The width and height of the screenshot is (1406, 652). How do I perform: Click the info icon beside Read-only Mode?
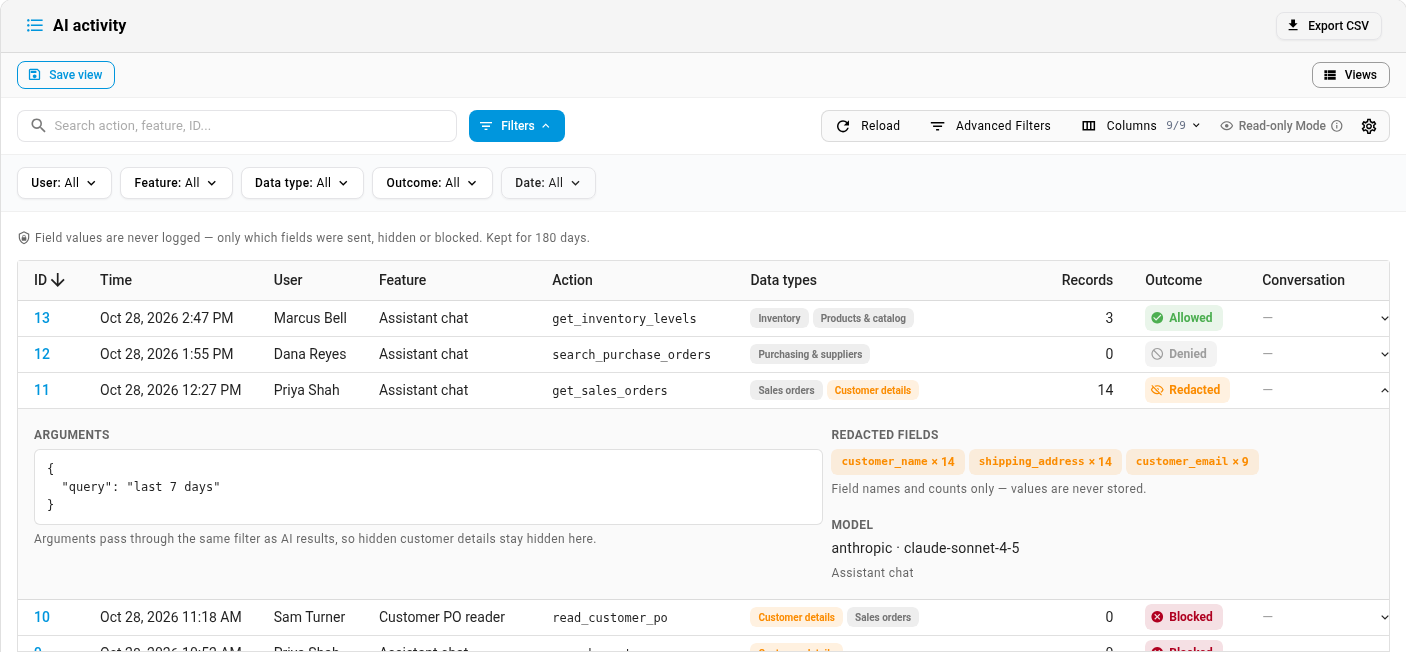pyautogui.click(x=1337, y=126)
